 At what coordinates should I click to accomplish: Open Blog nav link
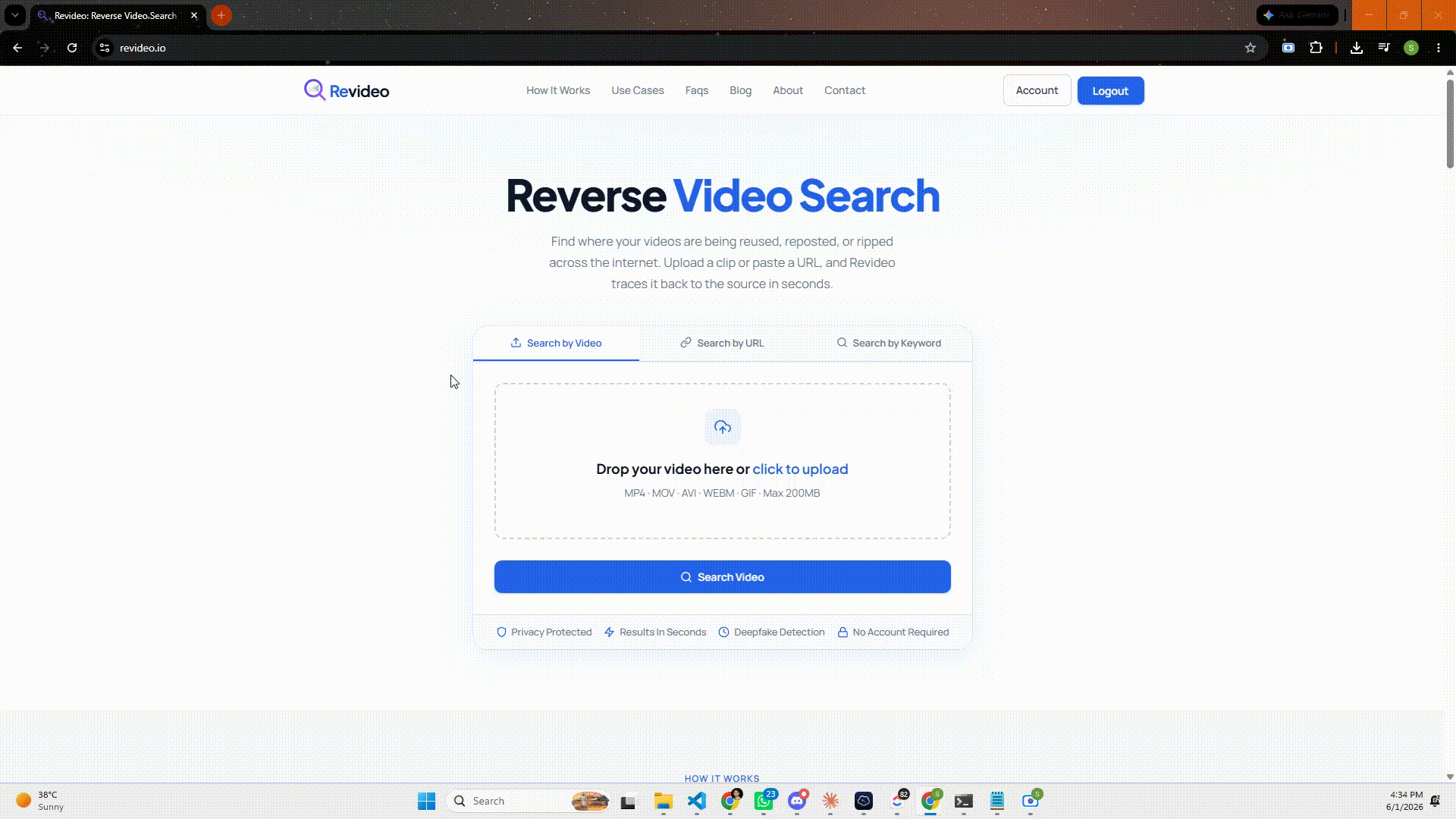point(741,90)
